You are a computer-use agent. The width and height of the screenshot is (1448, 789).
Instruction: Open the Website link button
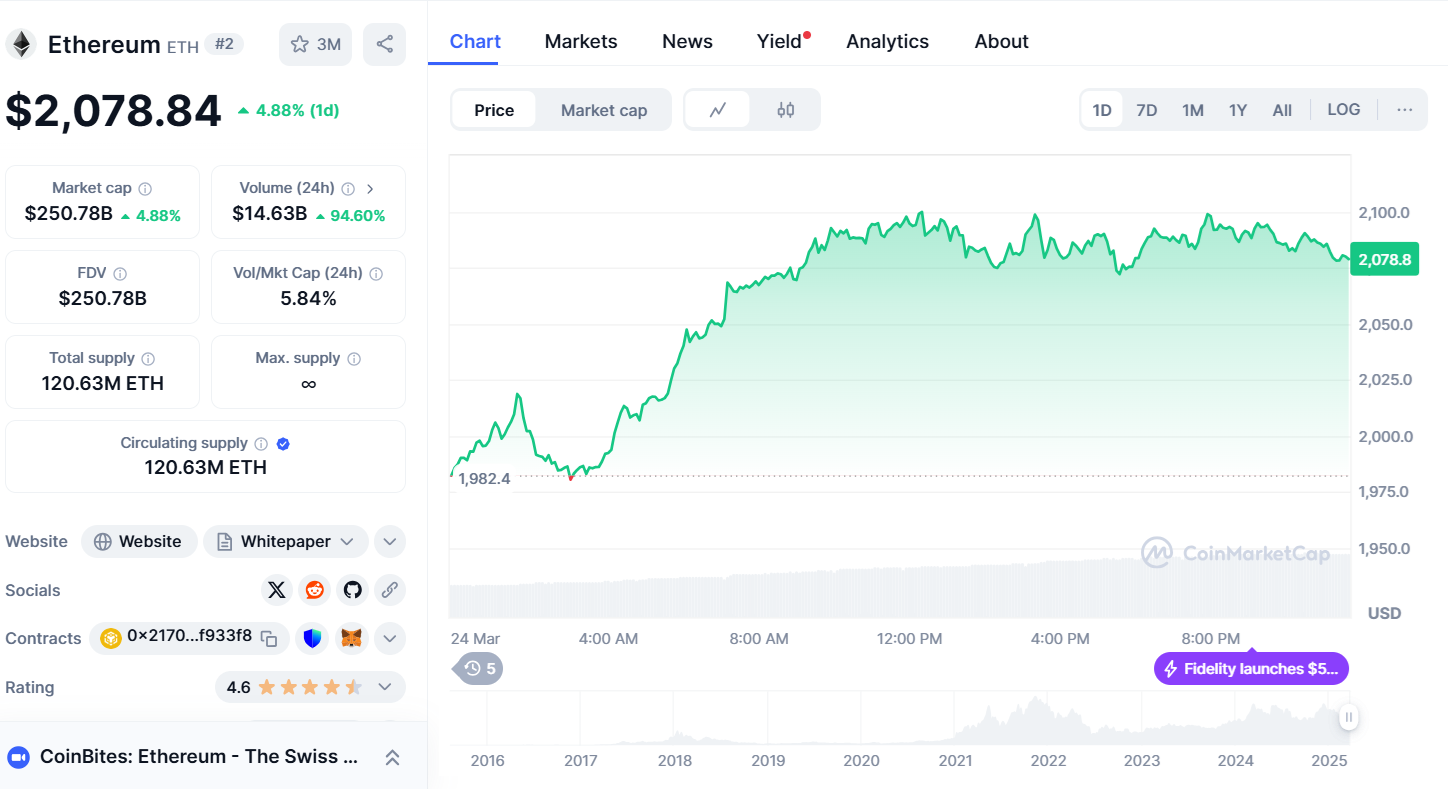139,541
